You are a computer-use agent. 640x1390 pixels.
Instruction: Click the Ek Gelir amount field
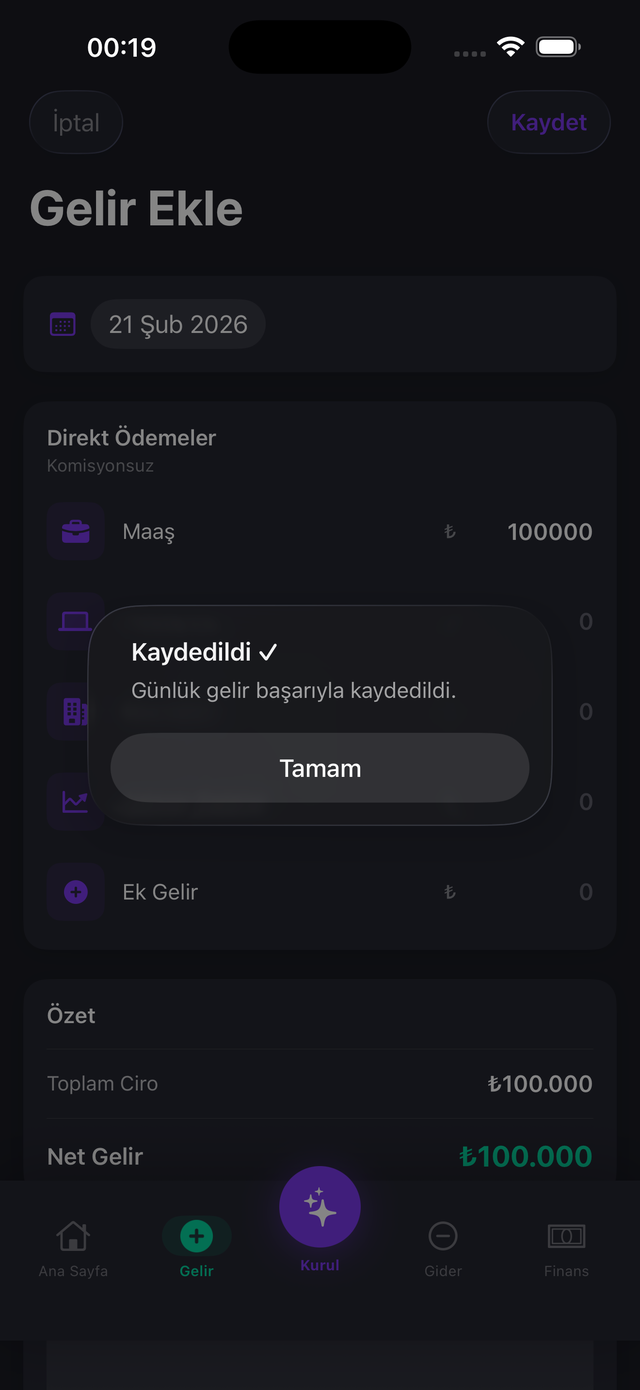click(x=585, y=891)
